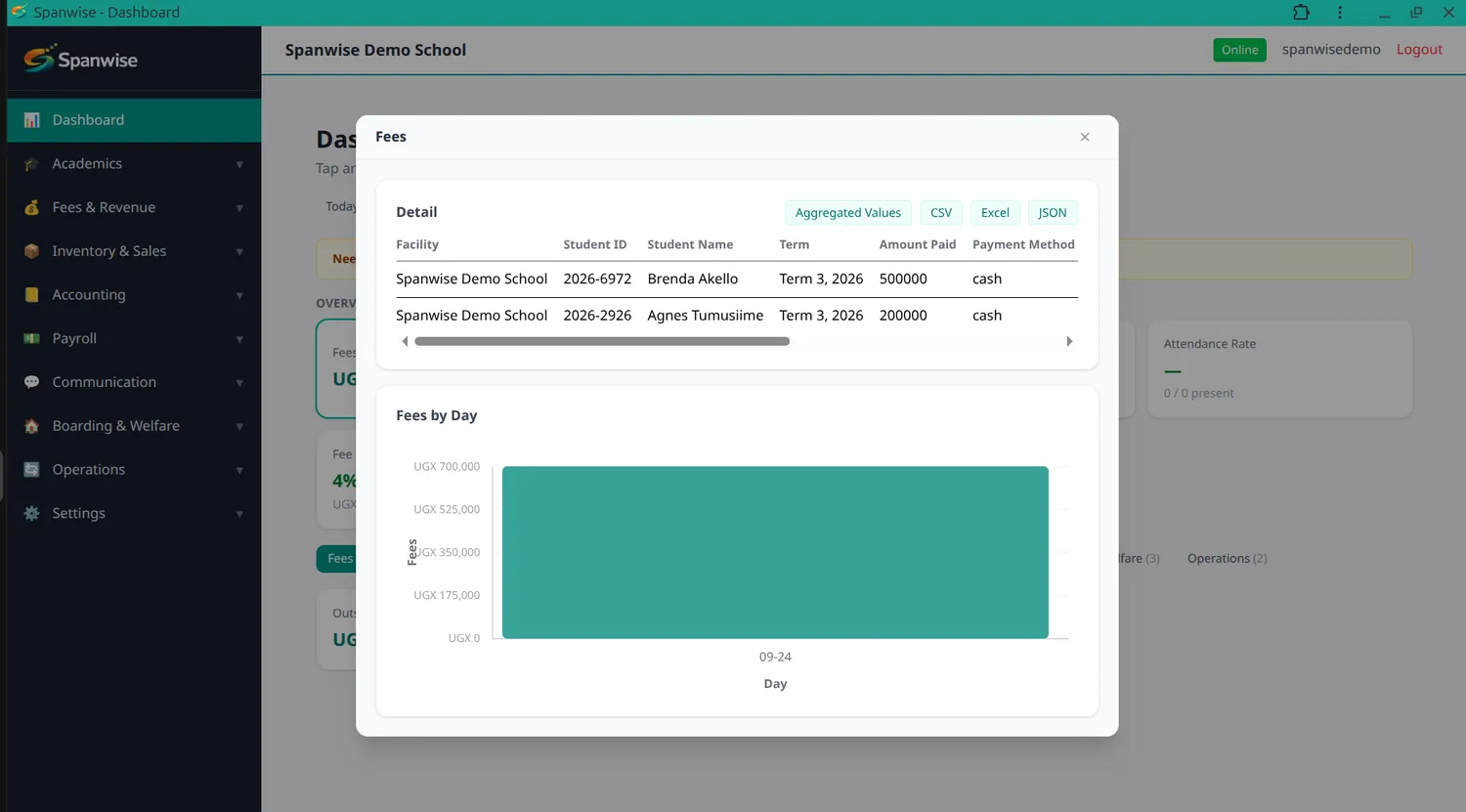Click the Online status badge
This screenshot has width=1466, height=812.
pos(1239,50)
